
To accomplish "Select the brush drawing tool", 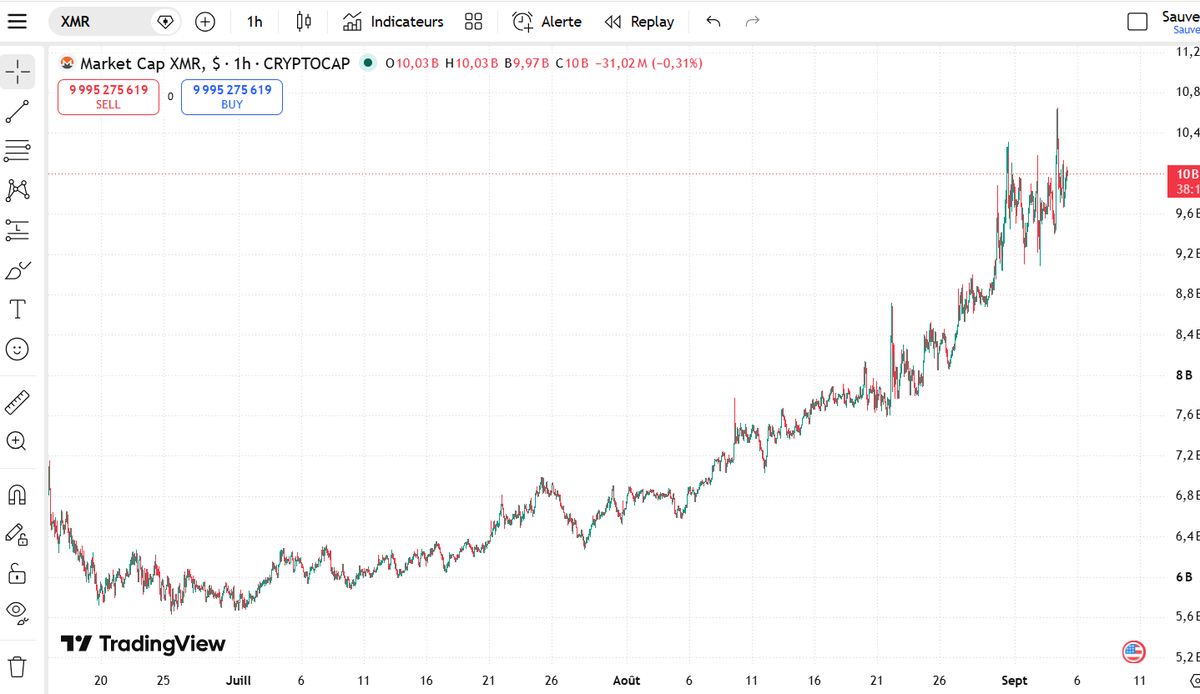I will pos(17,270).
